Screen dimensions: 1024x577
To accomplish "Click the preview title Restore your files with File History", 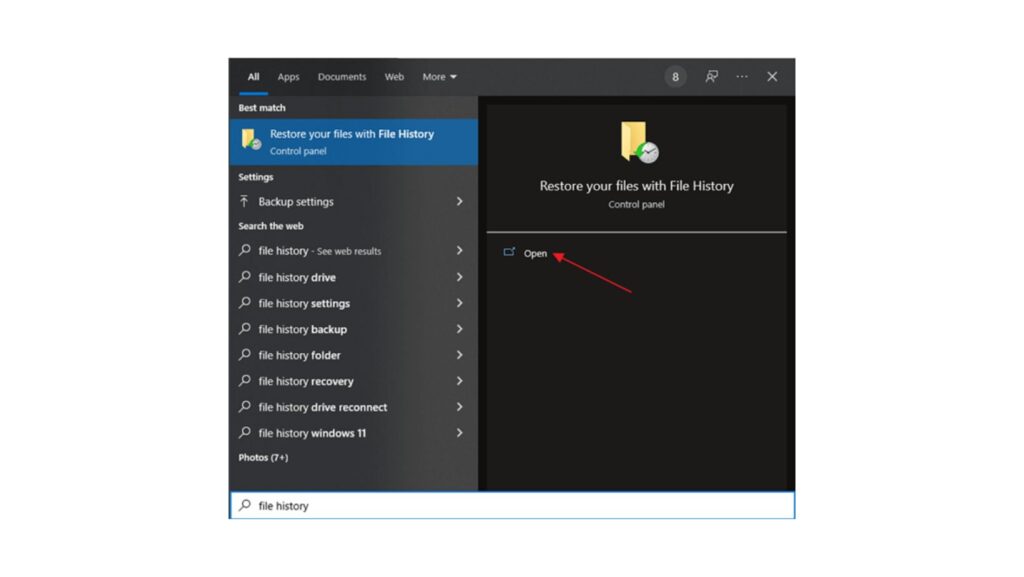I will click(x=637, y=186).
